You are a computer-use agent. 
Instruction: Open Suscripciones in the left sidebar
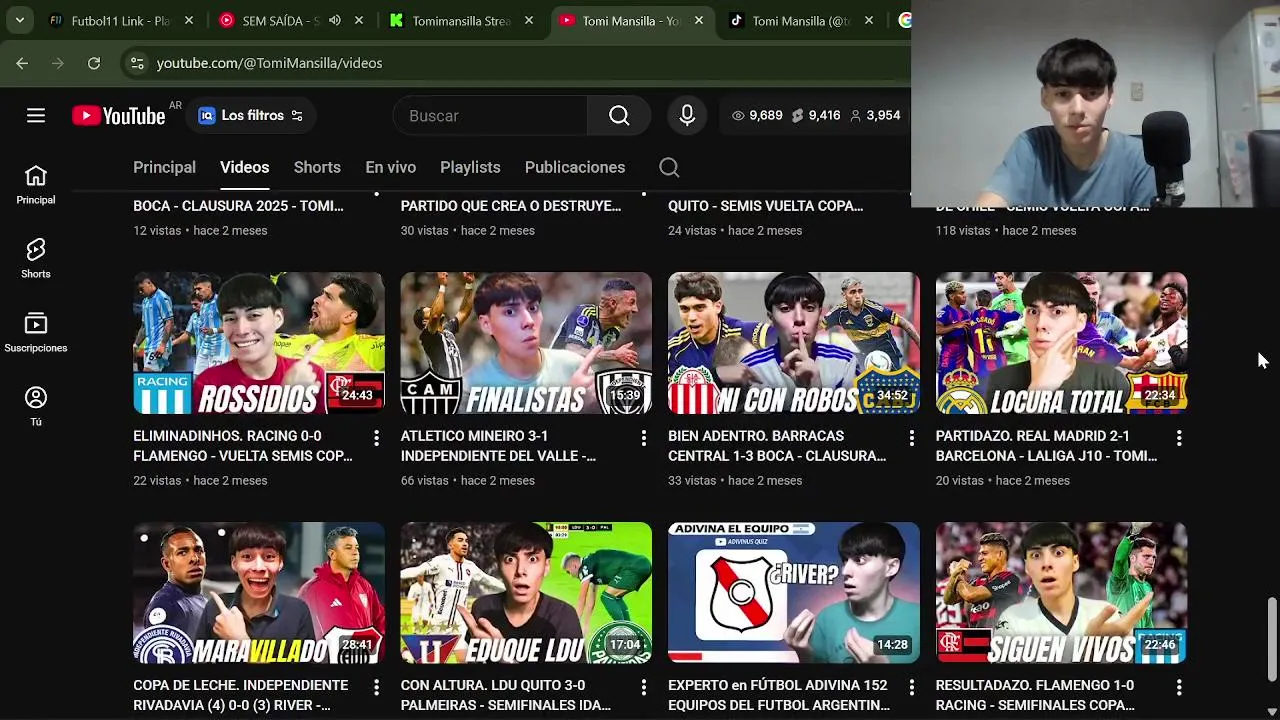(36, 333)
